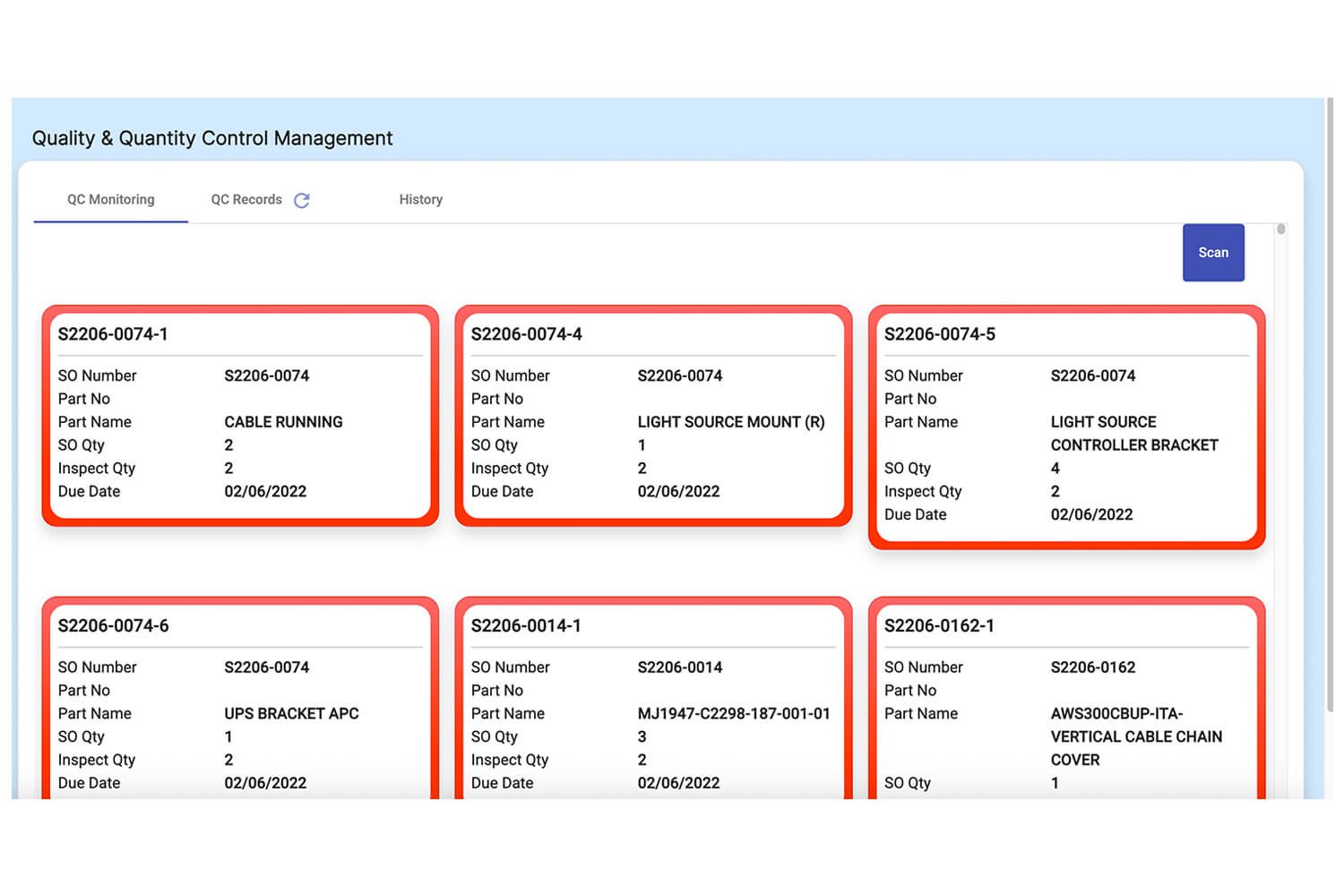Select part name MJ1947-C2298-187-001-01
1344x896 pixels.
733,713
